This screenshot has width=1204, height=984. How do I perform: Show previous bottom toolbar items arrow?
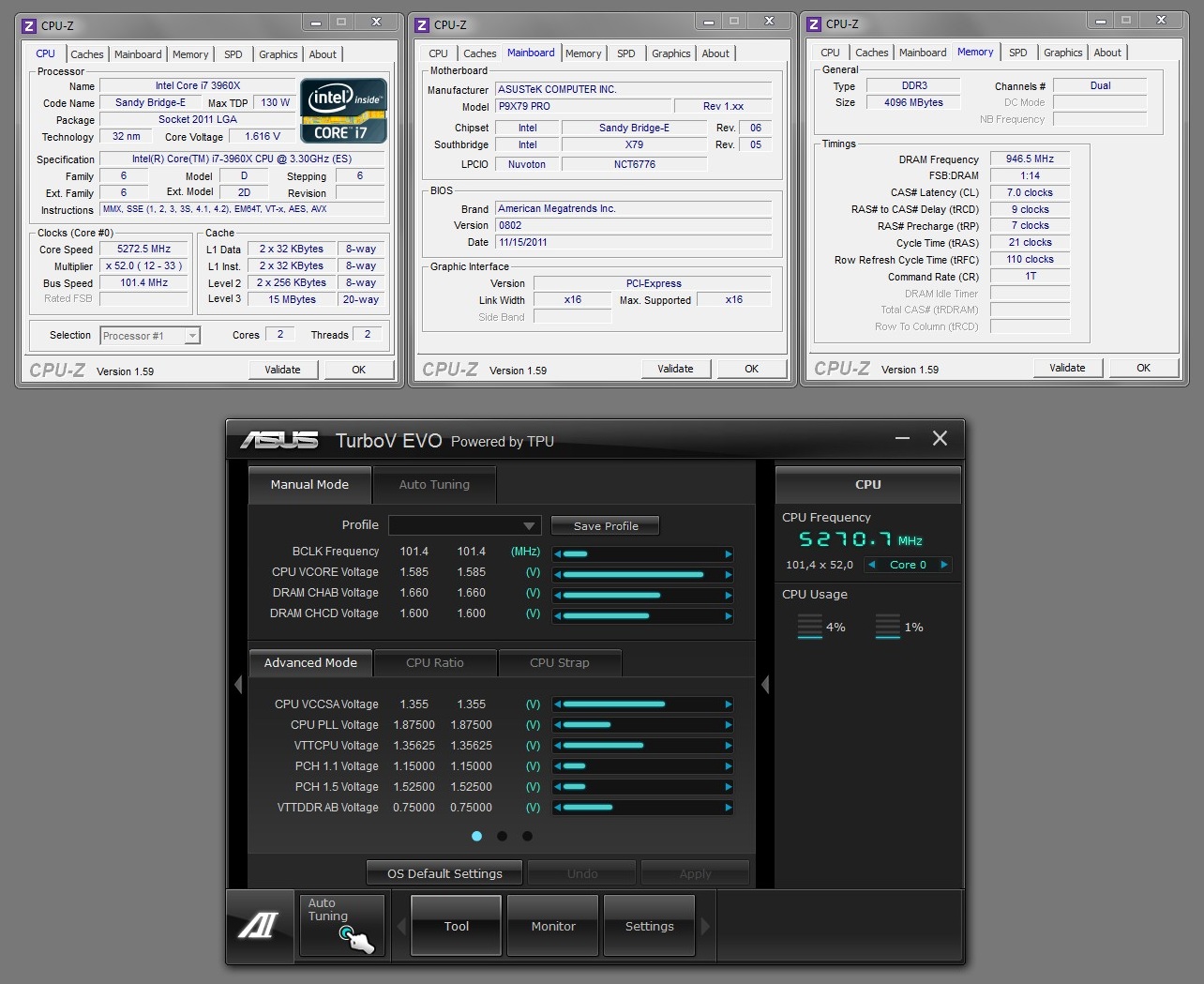[401, 926]
